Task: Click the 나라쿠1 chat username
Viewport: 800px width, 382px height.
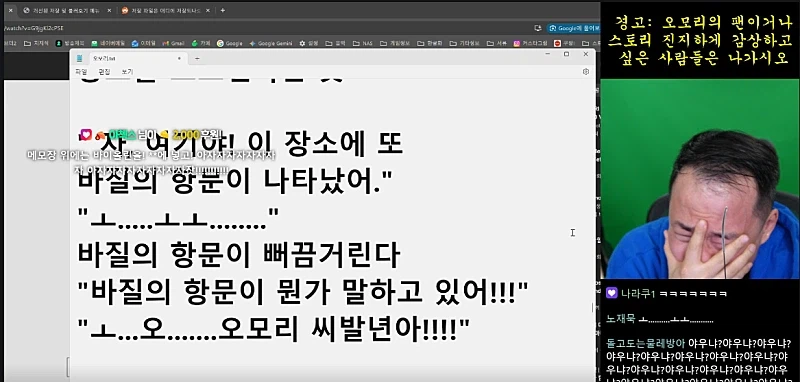Action: click(638, 293)
